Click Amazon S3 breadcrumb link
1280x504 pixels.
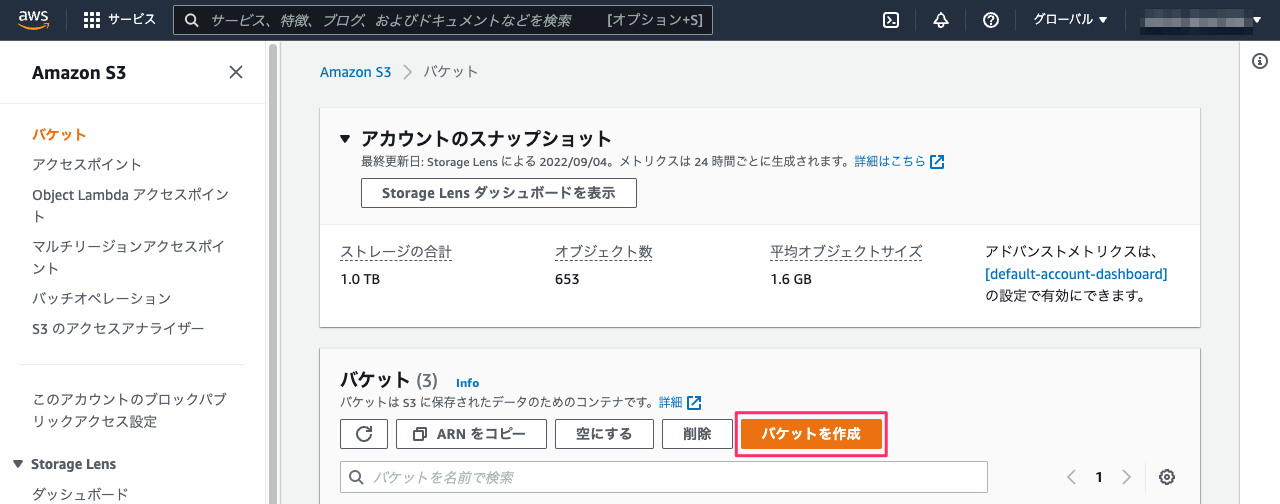(355, 72)
